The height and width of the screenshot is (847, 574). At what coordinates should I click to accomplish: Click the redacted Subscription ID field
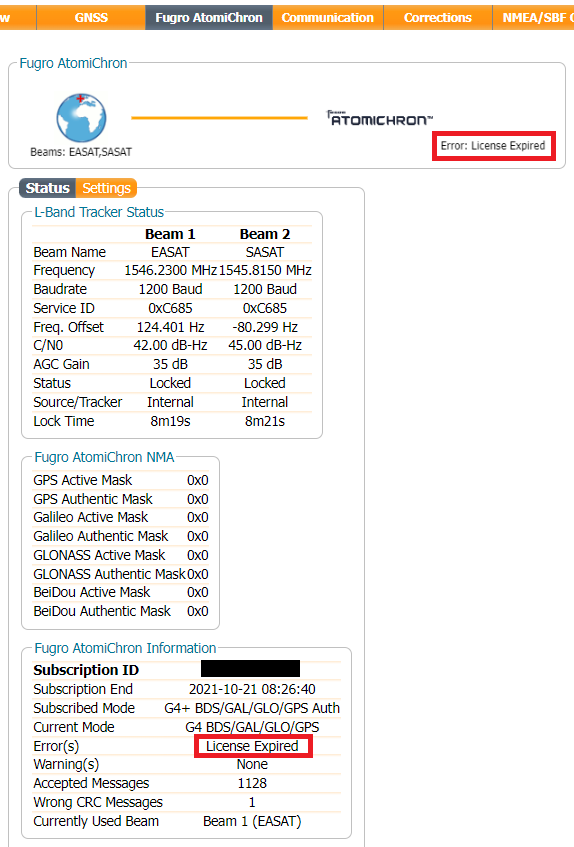point(250,669)
